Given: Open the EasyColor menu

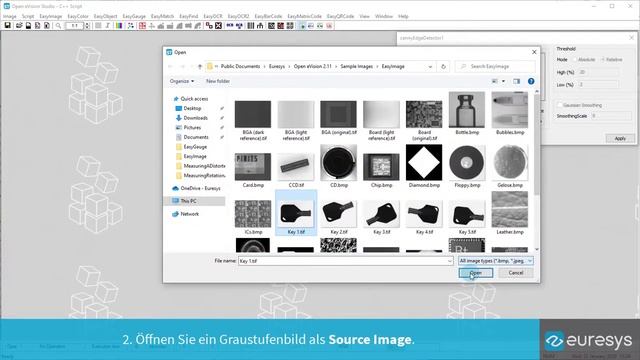Looking at the screenshot, I should tap(78, 16).
